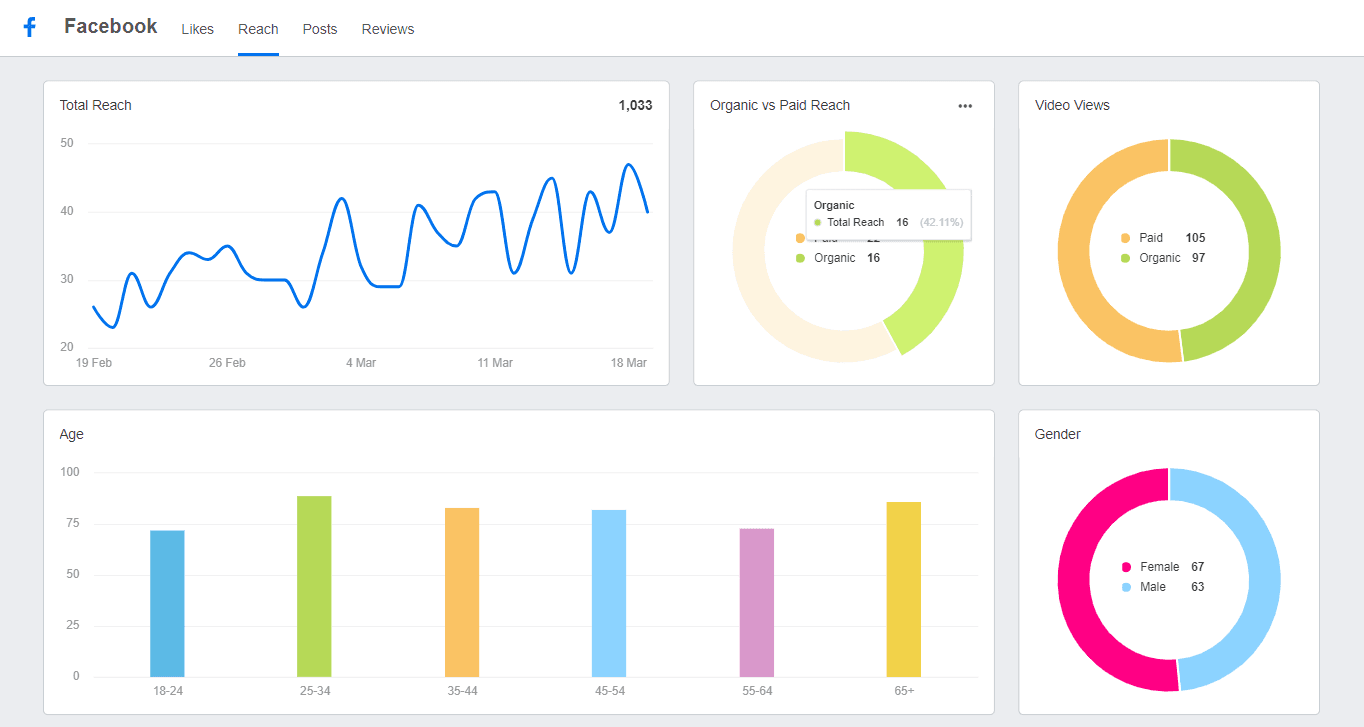Click the Total Reach card title
The width and height of the screenshot is (1364, 727).
coord(95,105)
